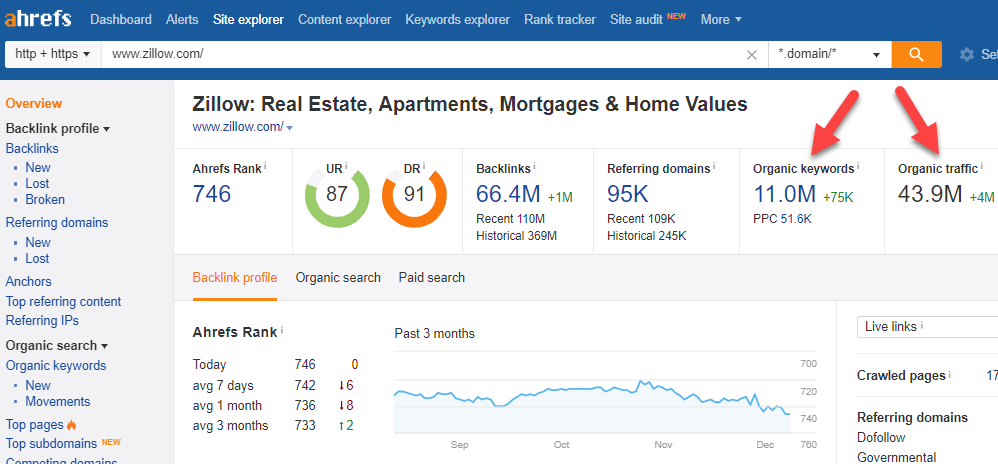Open New under Backlinks in the sidebar

(x=38, y=167)
